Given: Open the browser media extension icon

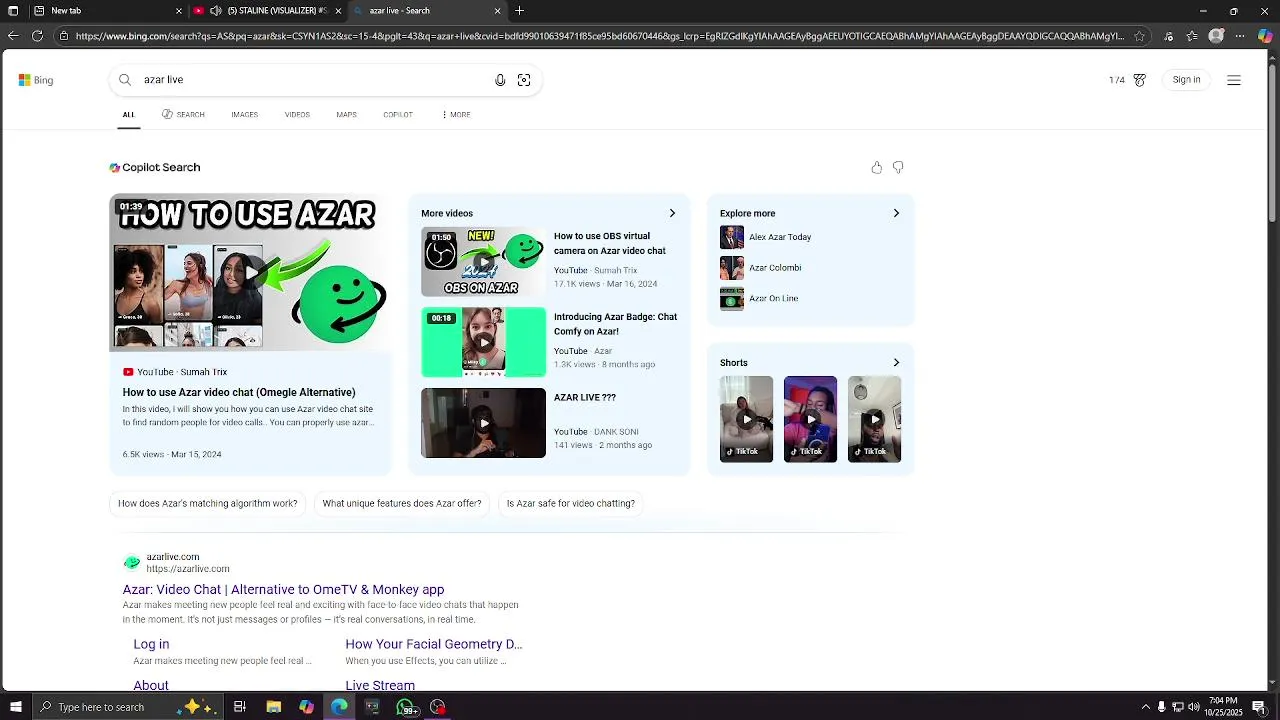Looking at the screenshot, I should click(1168, 36).
